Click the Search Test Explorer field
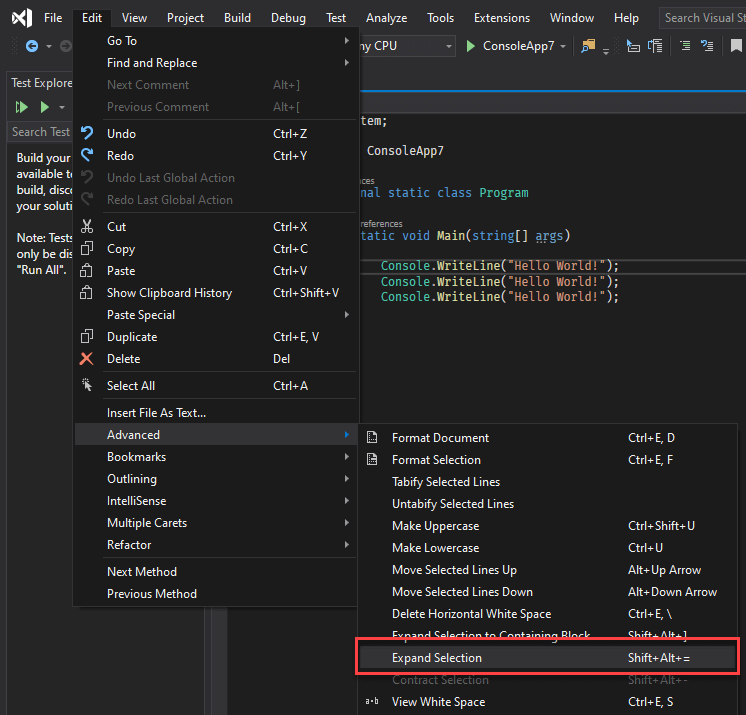746x715 pixels. point(40,132)
